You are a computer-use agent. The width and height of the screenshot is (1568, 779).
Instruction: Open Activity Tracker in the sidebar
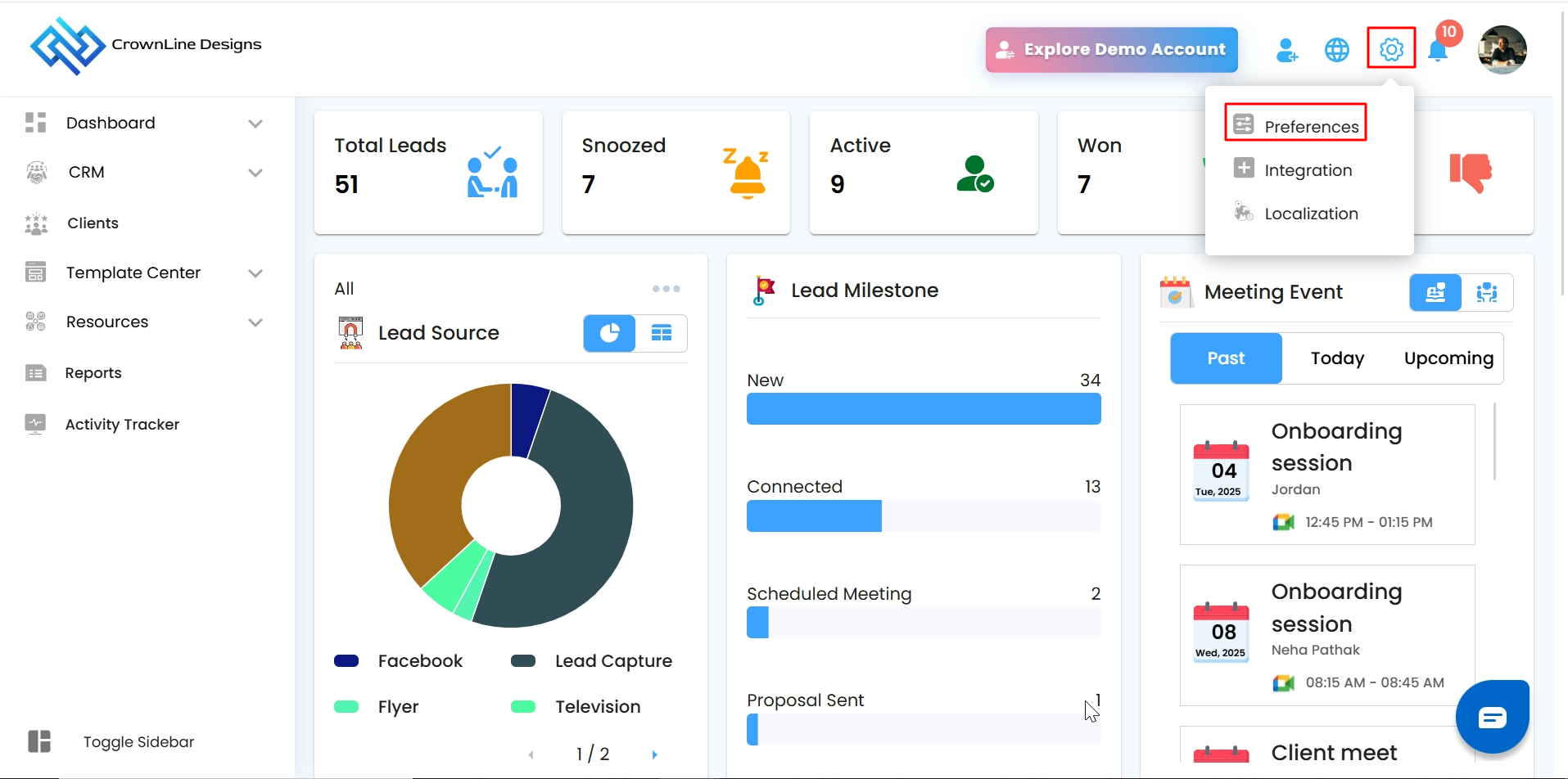coord(122,424)
